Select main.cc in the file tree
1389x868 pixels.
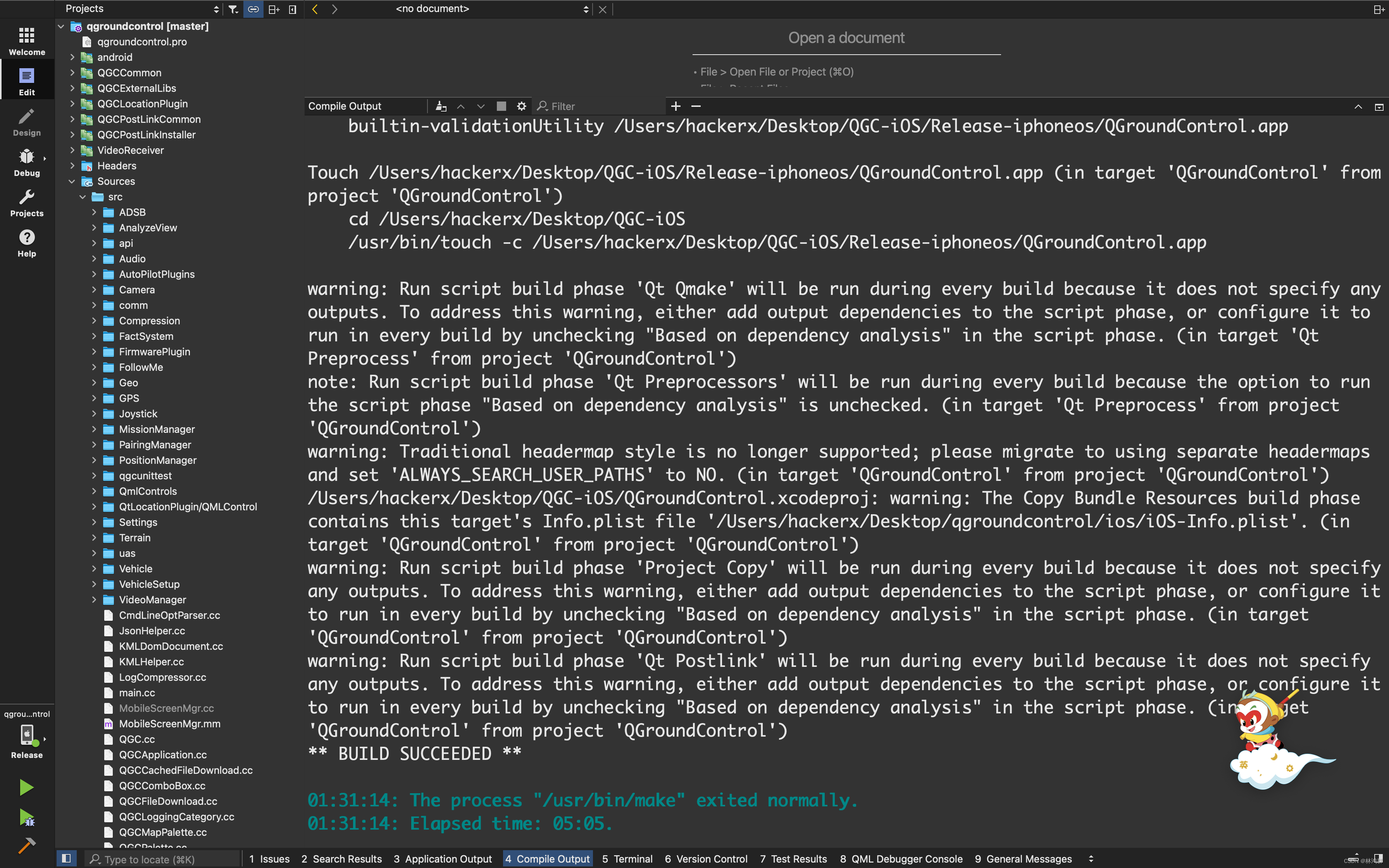(x=136, y=693)
